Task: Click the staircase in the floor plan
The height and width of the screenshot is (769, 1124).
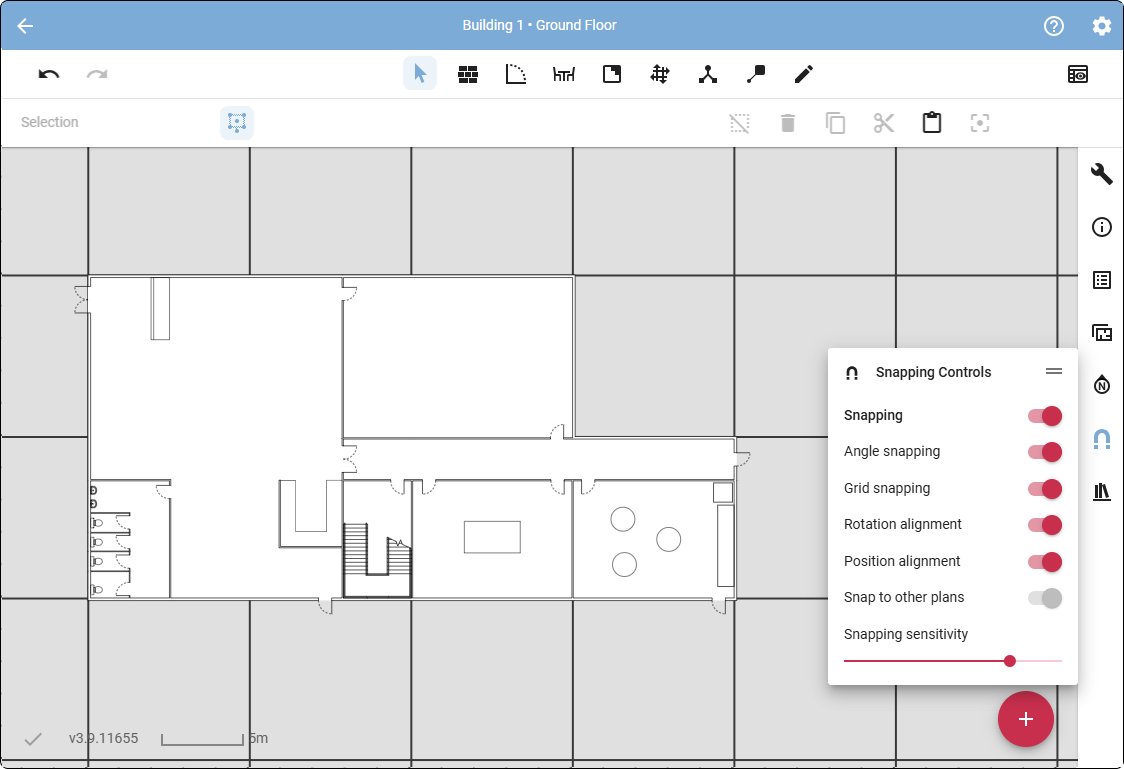Action: coord(377,560)
